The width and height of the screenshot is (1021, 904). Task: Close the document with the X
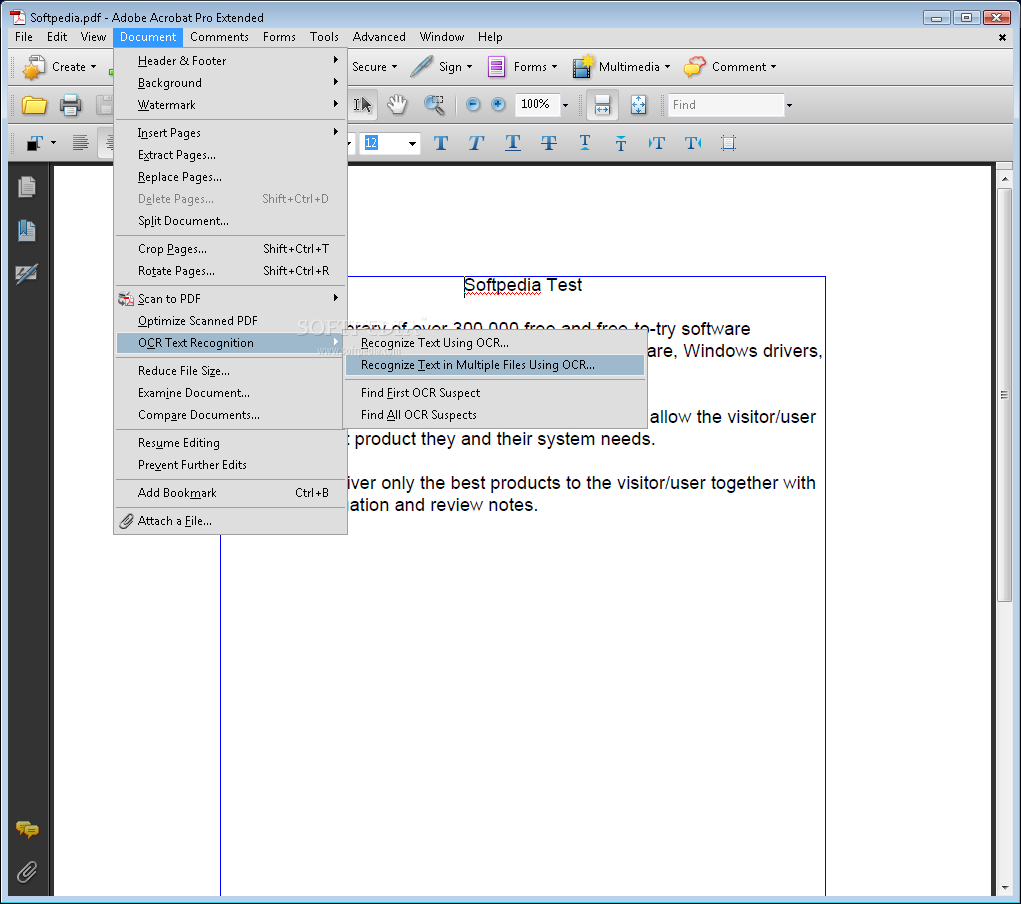click(1002, 38)
